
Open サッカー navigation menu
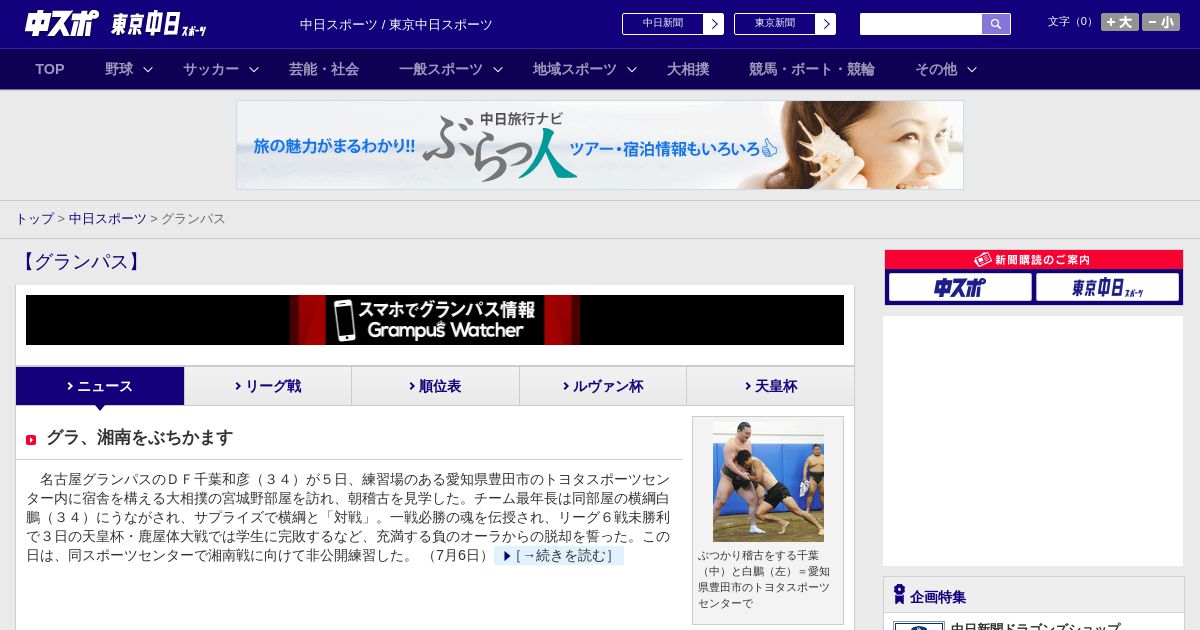tap(211, 69)
